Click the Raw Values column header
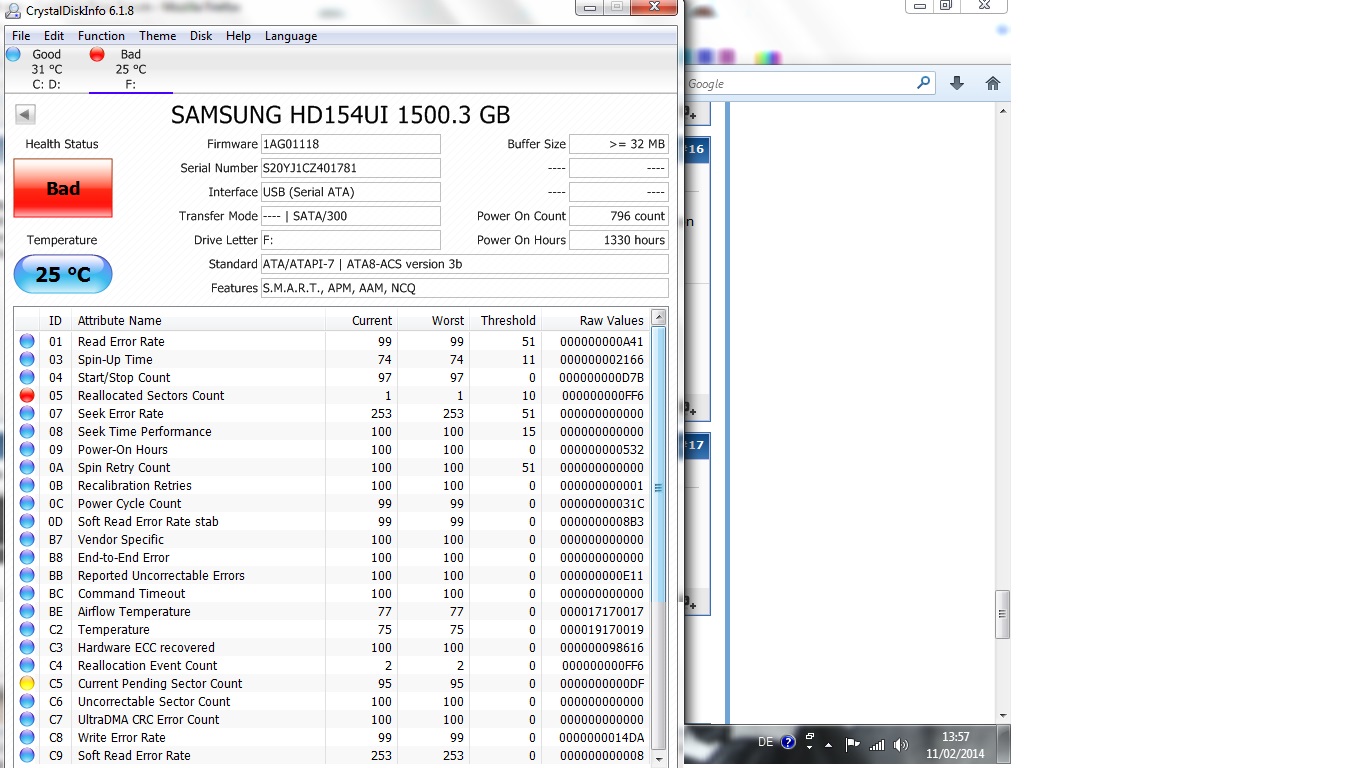 (596, 321)
